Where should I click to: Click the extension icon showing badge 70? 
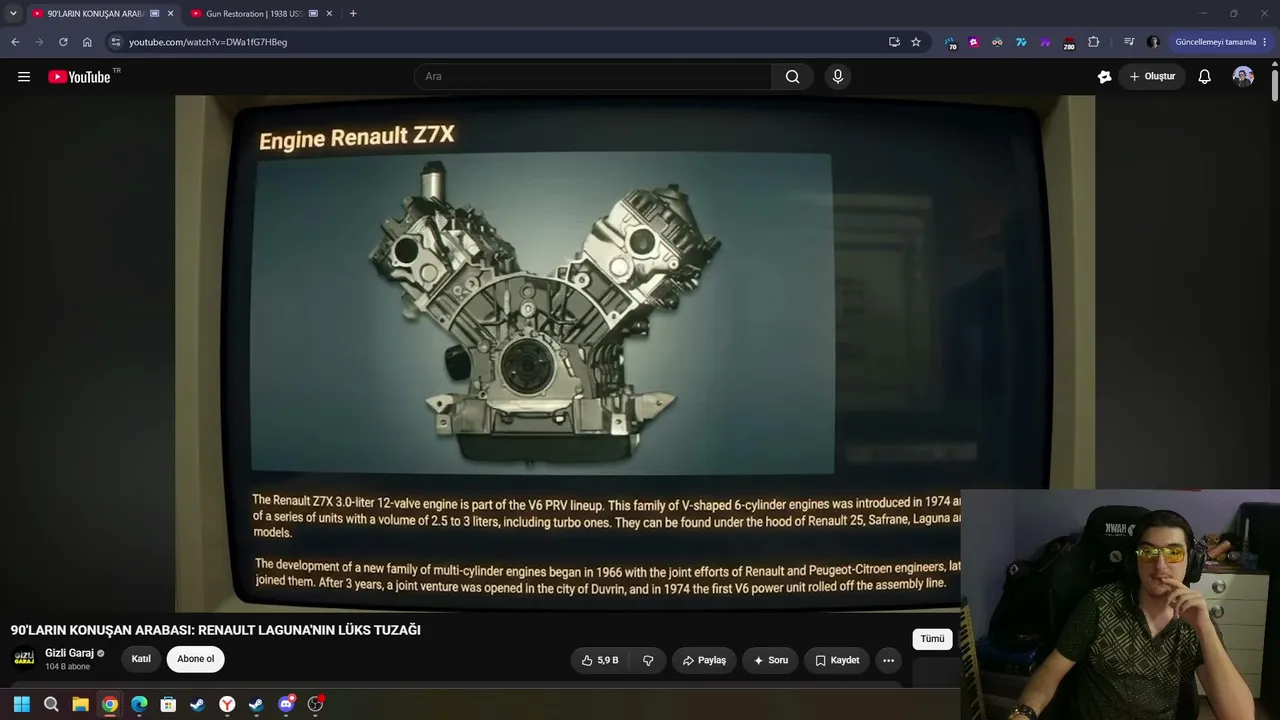coord(949,42)
